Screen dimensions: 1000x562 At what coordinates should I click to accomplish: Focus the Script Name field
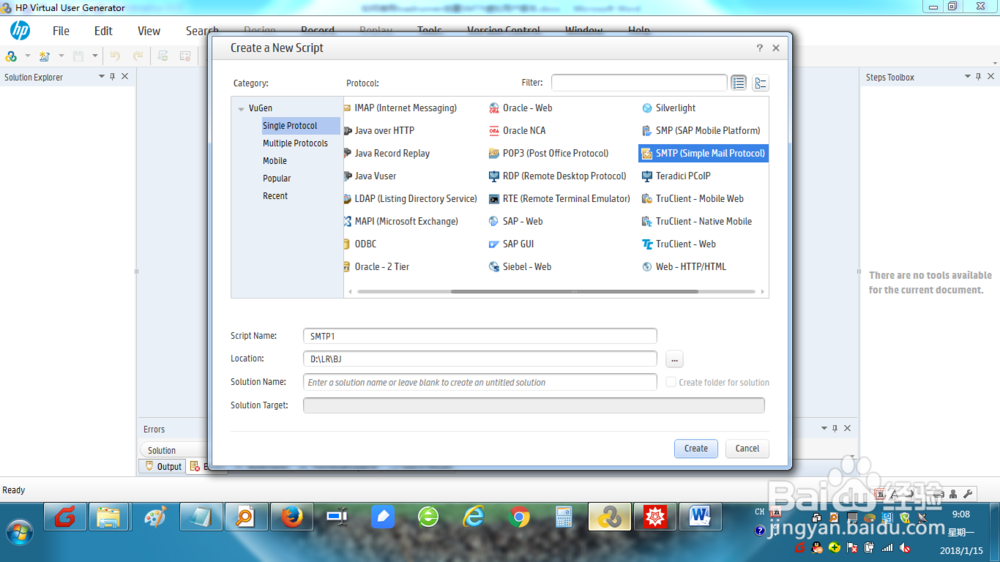pos(480,336)
